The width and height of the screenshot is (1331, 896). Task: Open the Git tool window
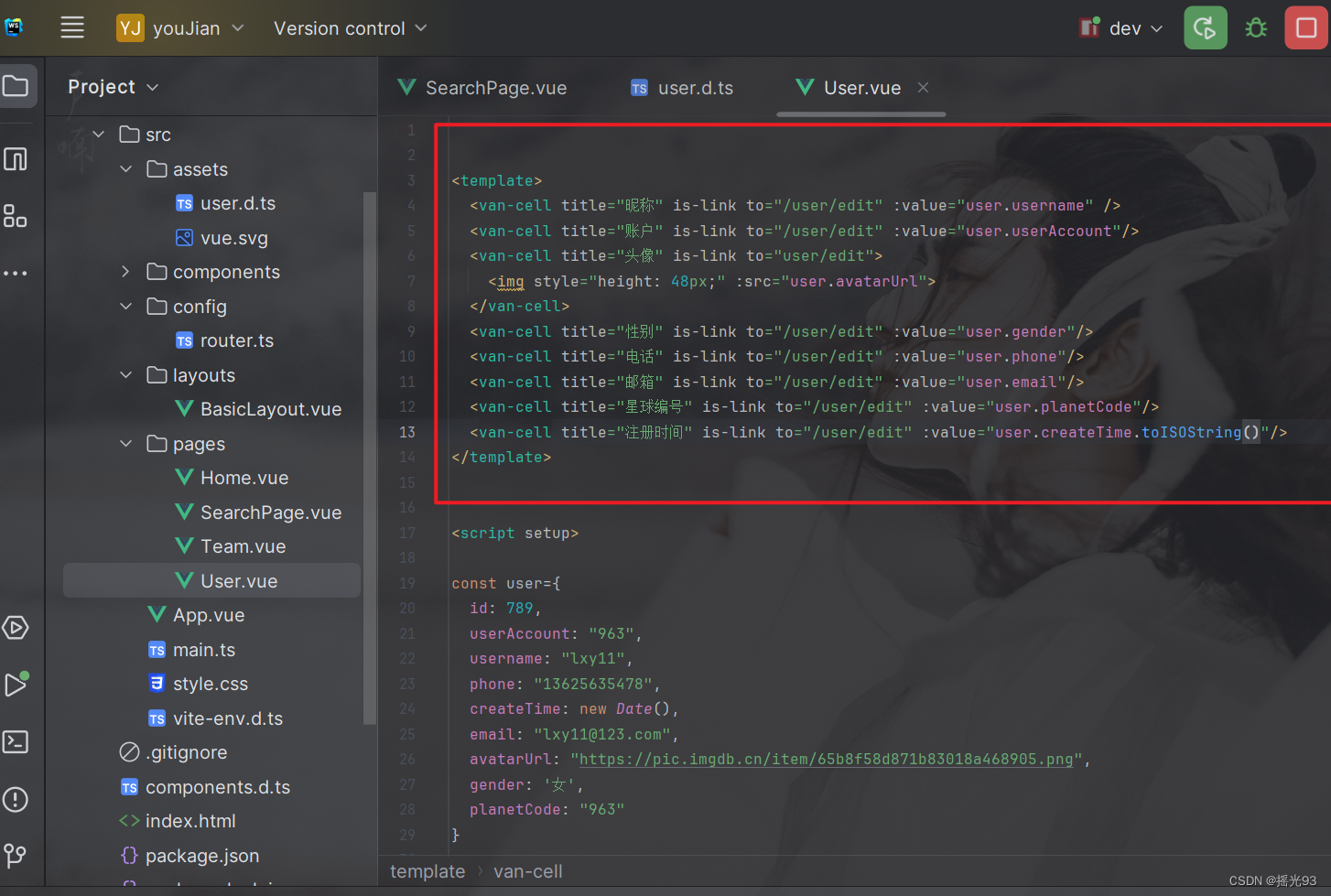(x=16, y=855)
